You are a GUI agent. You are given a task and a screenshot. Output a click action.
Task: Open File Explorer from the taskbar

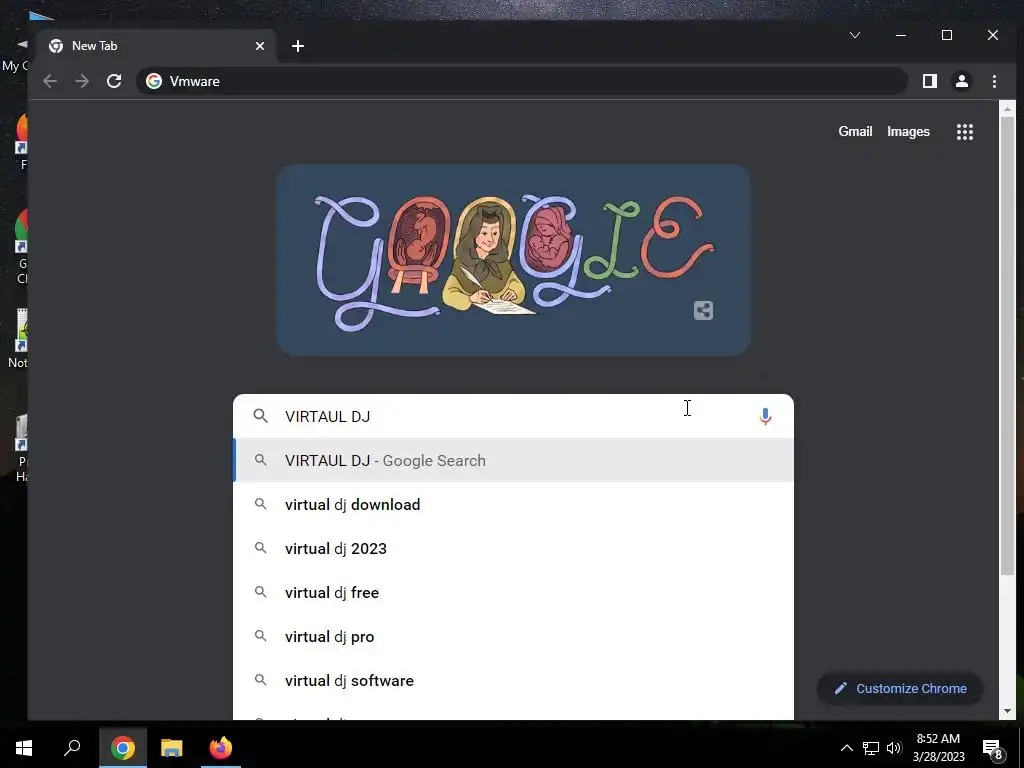172,748
